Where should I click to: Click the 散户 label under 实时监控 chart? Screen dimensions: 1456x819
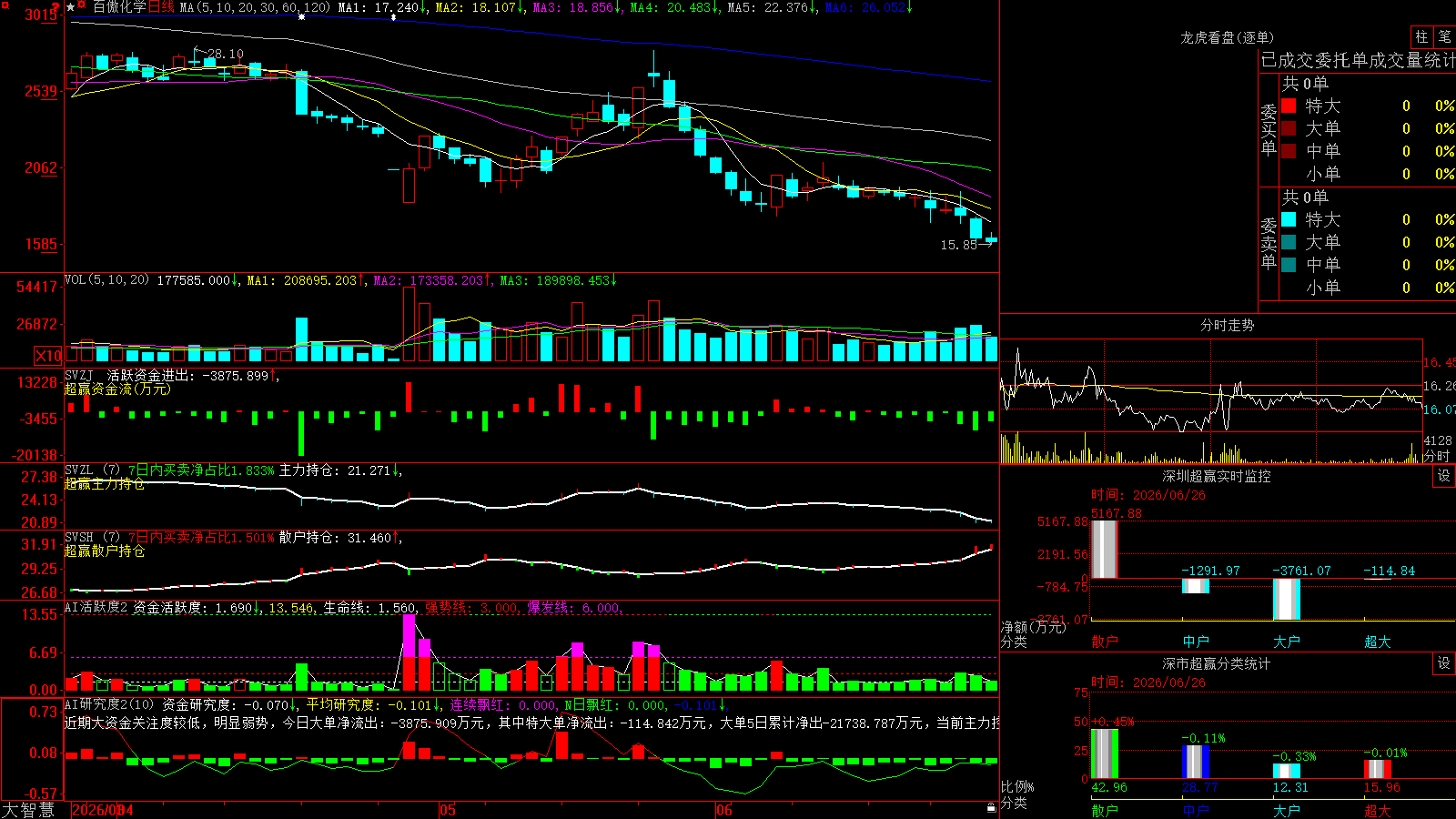[1105, 642]
